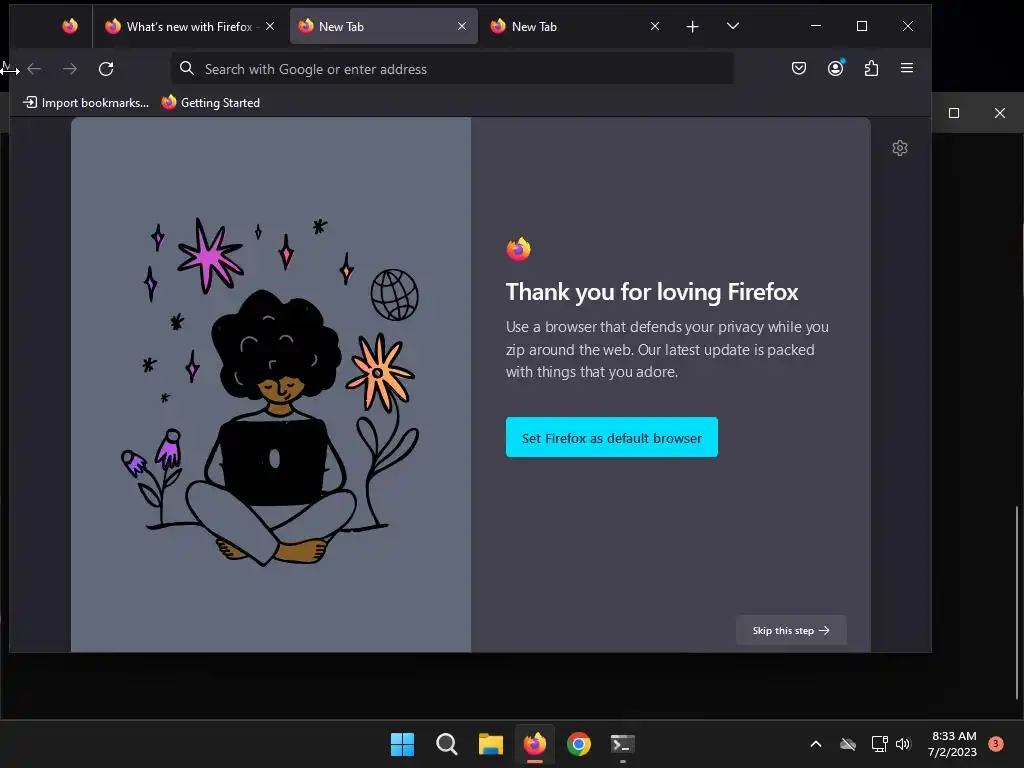
Task: Click the Thank you for loving Firefox heading
Action: click(652, 292)
